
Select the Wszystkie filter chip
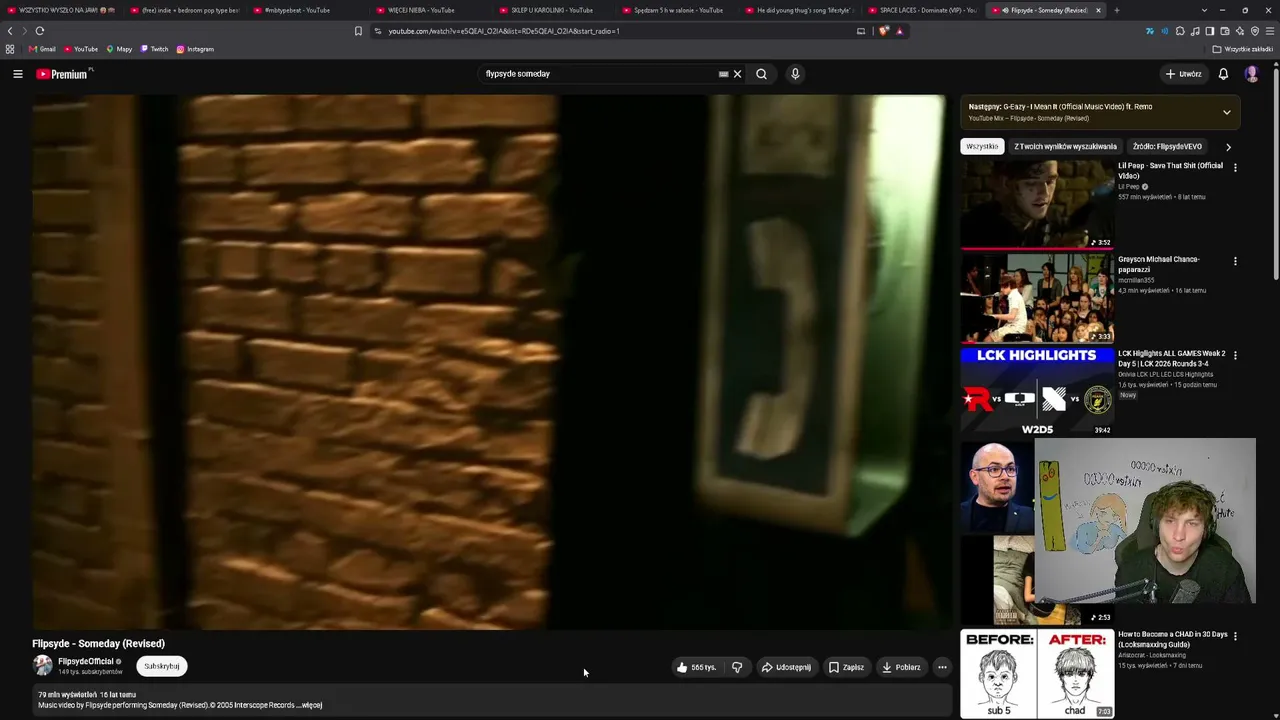[x=982, y=147]
